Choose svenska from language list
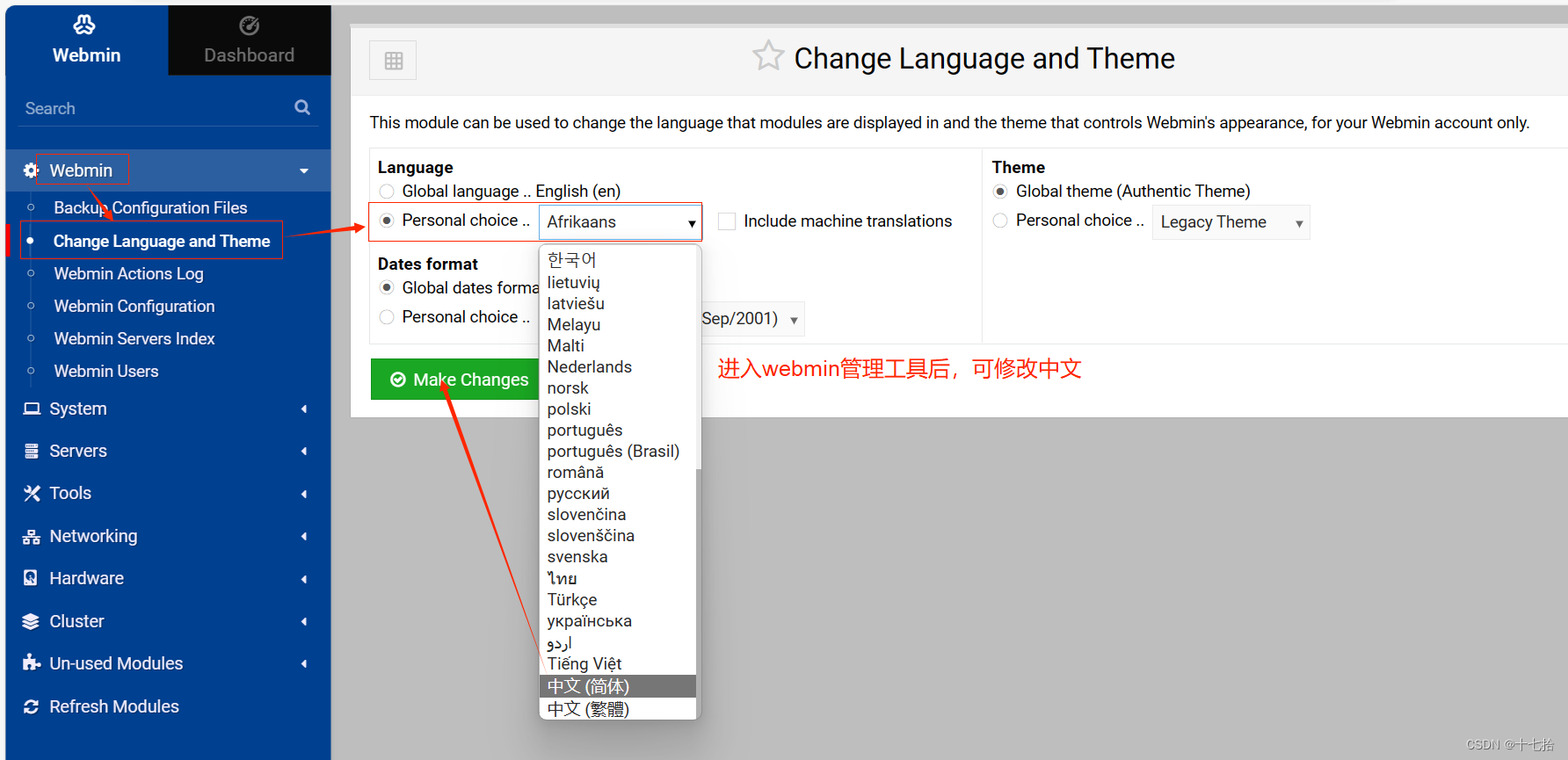1568x760 pixels. [x=617, y=556]
